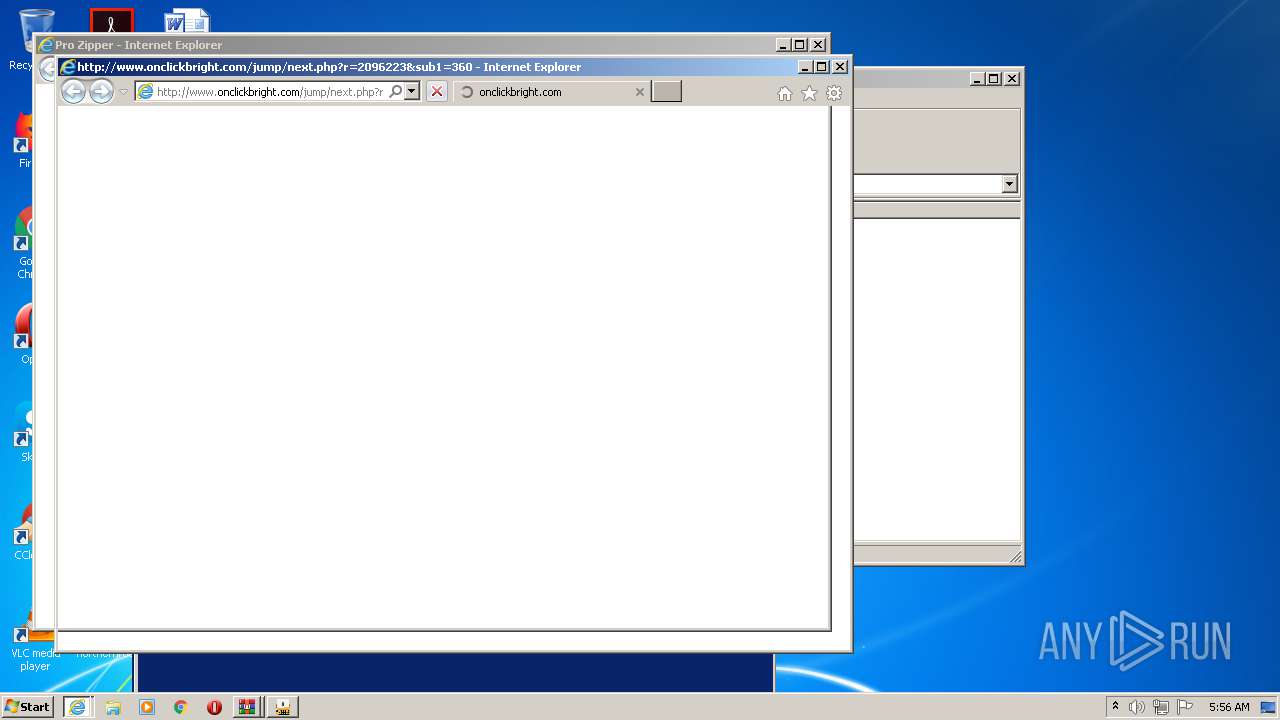Image resolution: width=1280 pixels, height=720 pixels.
Task: Click the search magnifier in address bar
Action: pyautogui.click(x=395, y=92)
